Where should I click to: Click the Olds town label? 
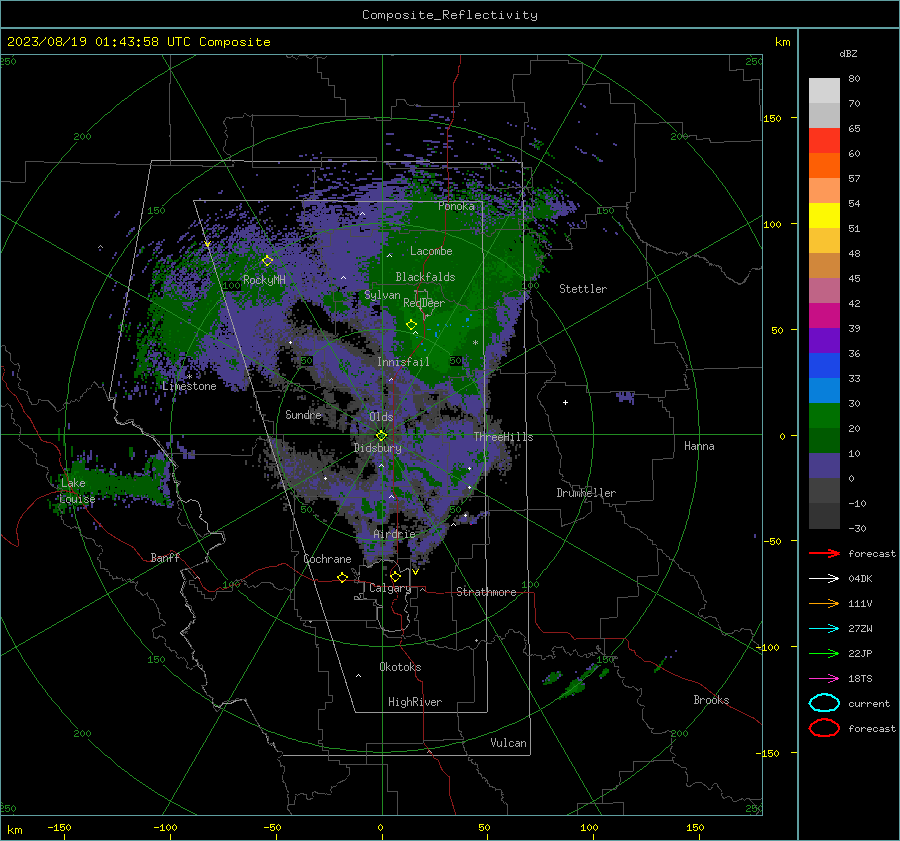381,417
